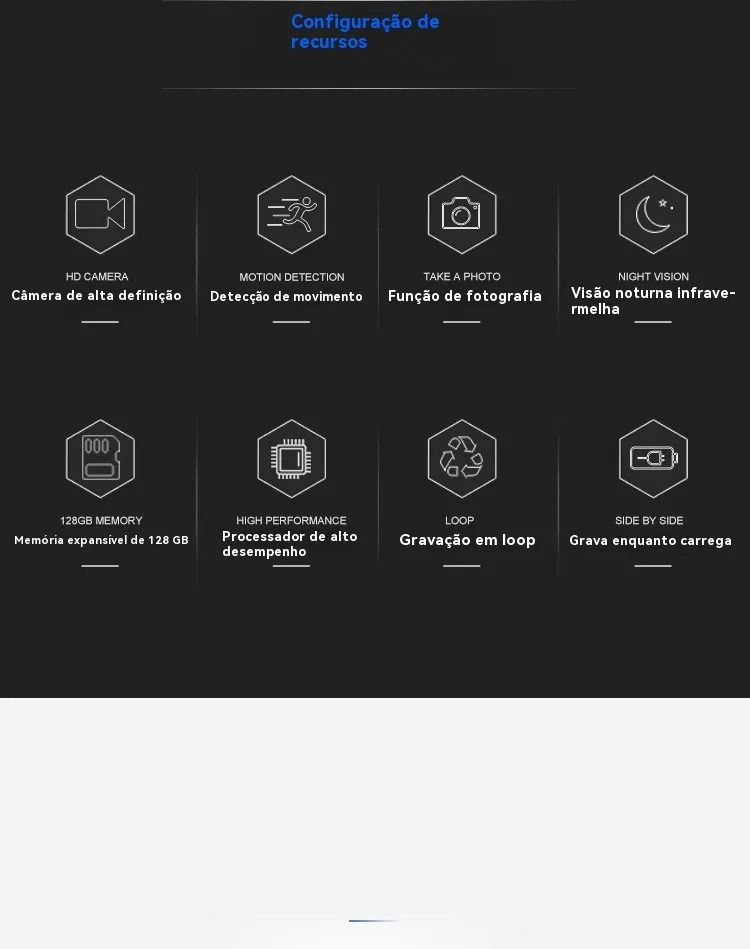Click the HD camera video icon

(x=100, y=214)
